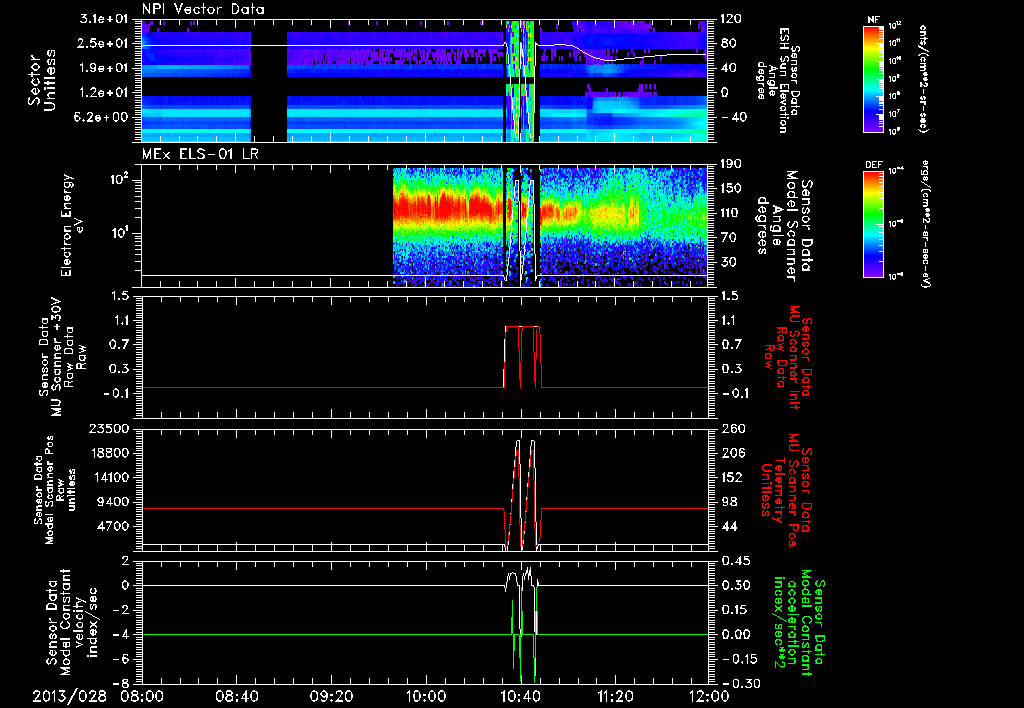1024x708 pixels.
Task: Click the 14100 scanner position tick label
Action: pyautogui.click(x=109, y=477)
